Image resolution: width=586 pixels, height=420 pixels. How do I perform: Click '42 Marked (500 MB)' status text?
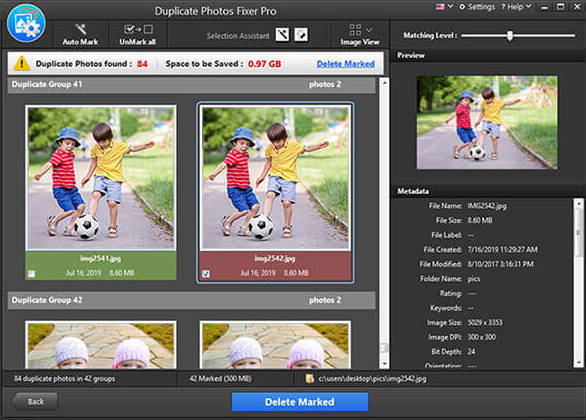220,379
